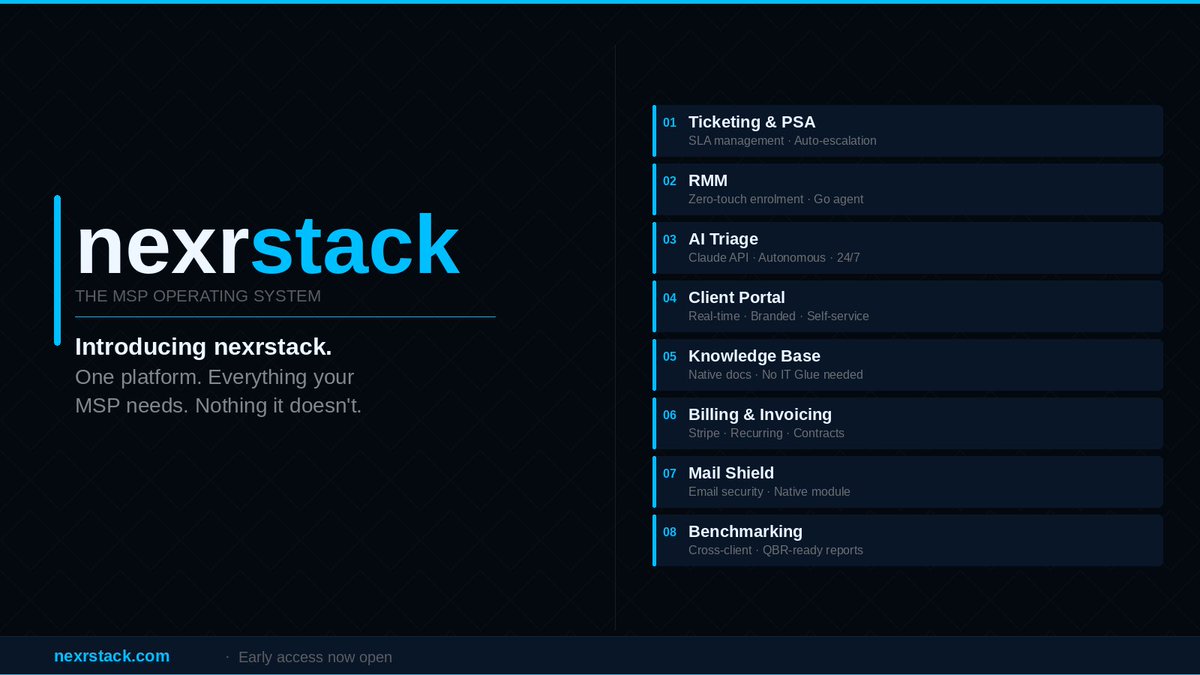The width and height of the screenshot is (1200, 675).
Task: Click 'Cross-client · QBR-ready reports' text
Action: (x=776, y=550)
